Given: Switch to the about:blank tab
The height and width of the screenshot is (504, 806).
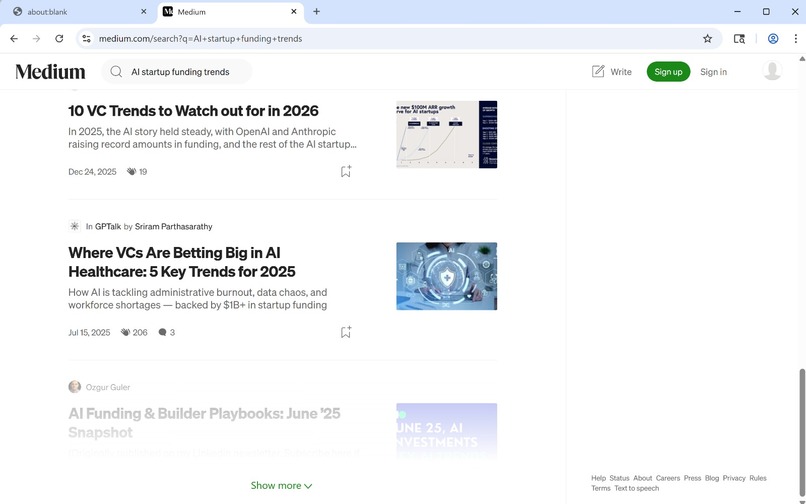Looking at the screenshot, I should [x=78, y=12].
